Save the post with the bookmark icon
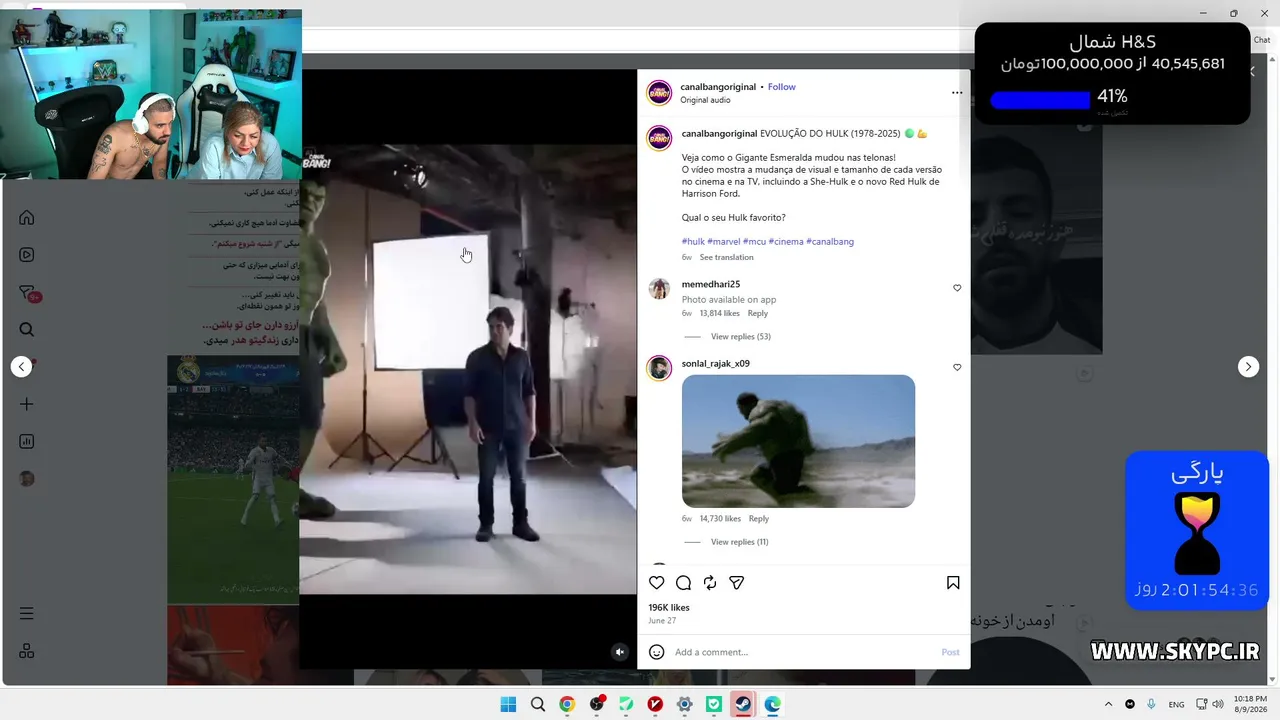The height and width of the screenshot is (720, 1280). 953,583
